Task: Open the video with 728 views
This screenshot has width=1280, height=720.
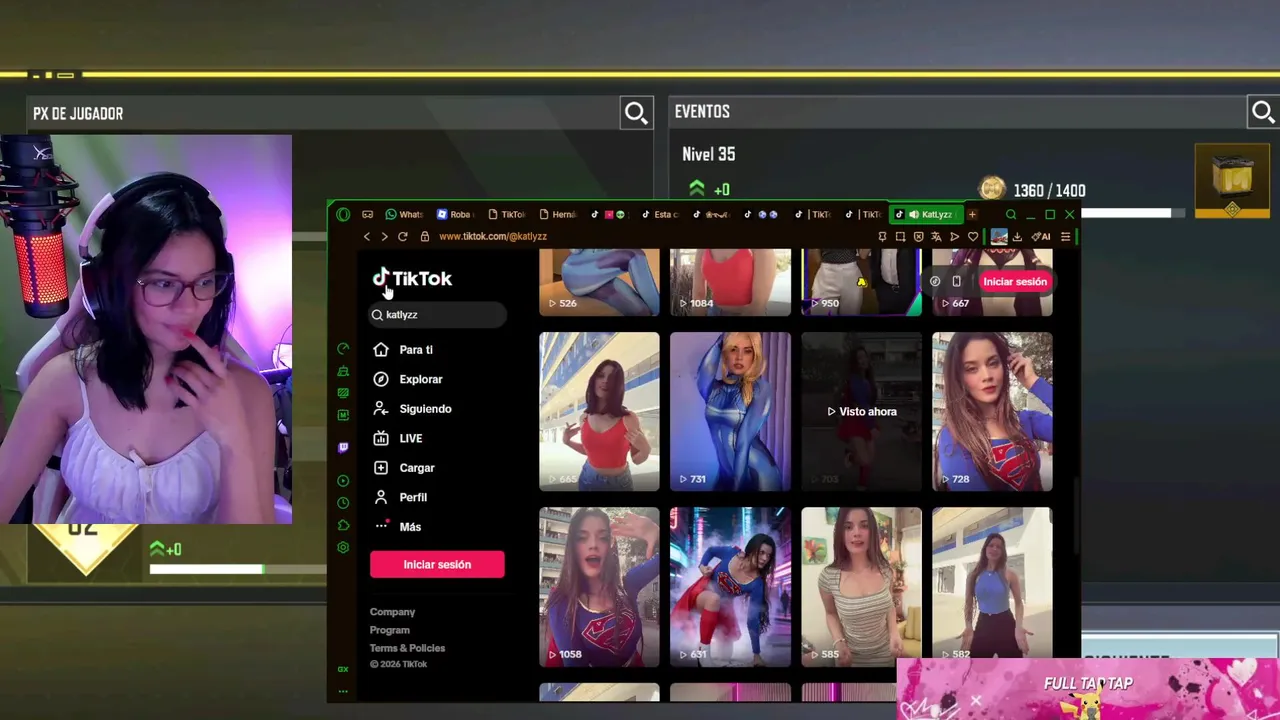Action: (992, 411)
